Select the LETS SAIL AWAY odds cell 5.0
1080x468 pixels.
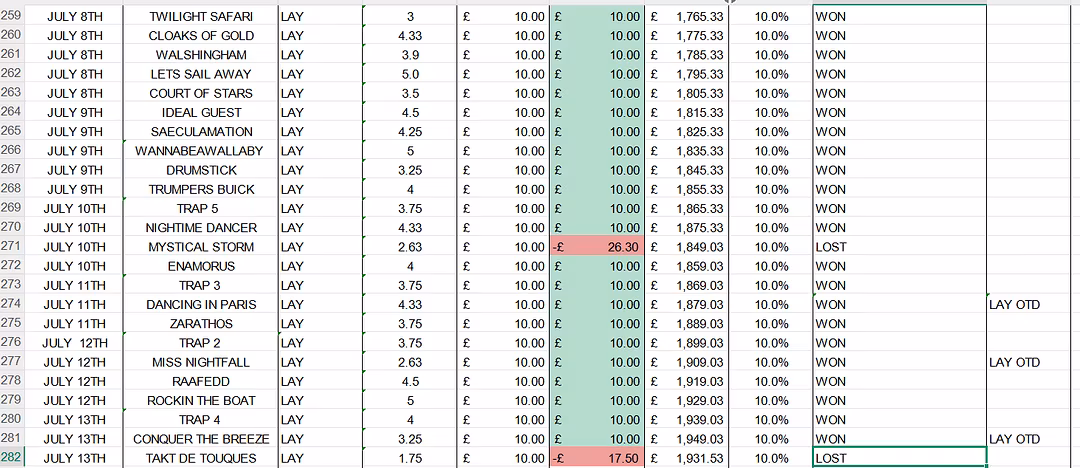pos(410,74)
